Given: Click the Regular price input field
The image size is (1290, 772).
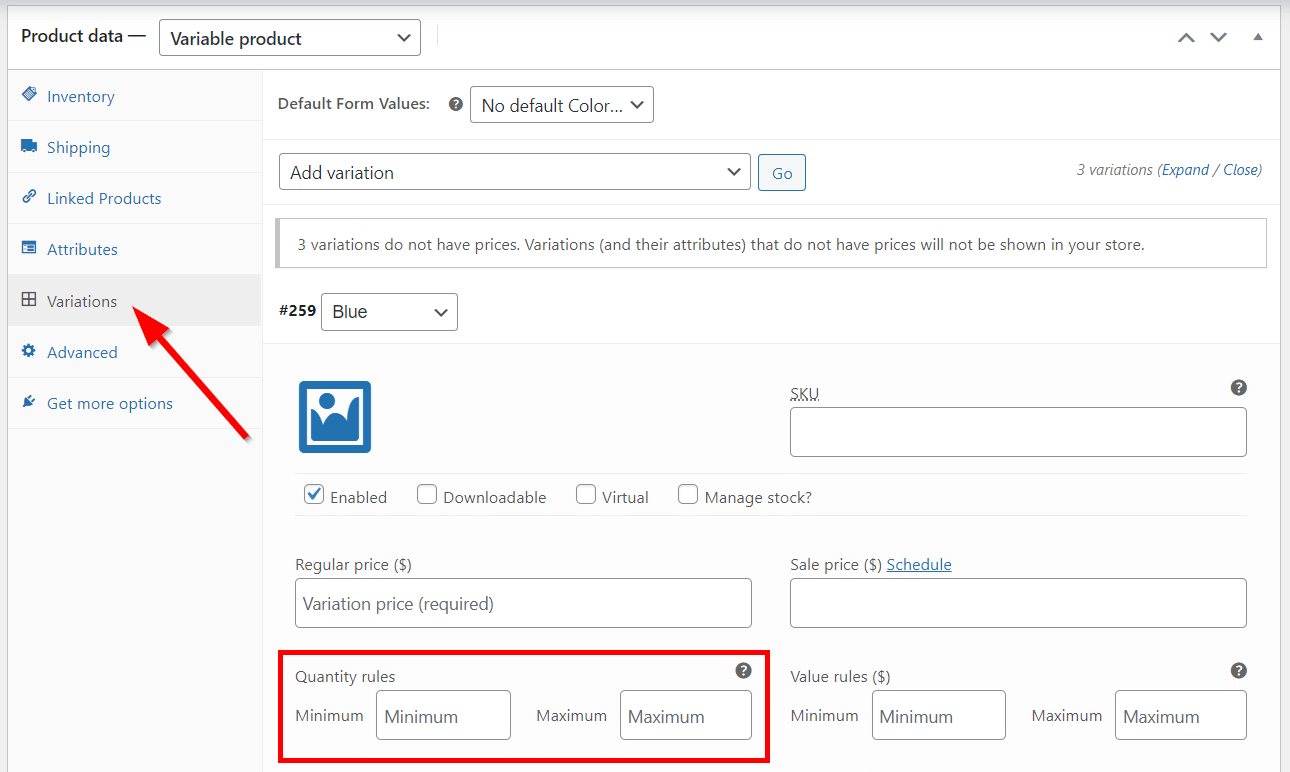Looking at the screenshot, I should (523, 603).
